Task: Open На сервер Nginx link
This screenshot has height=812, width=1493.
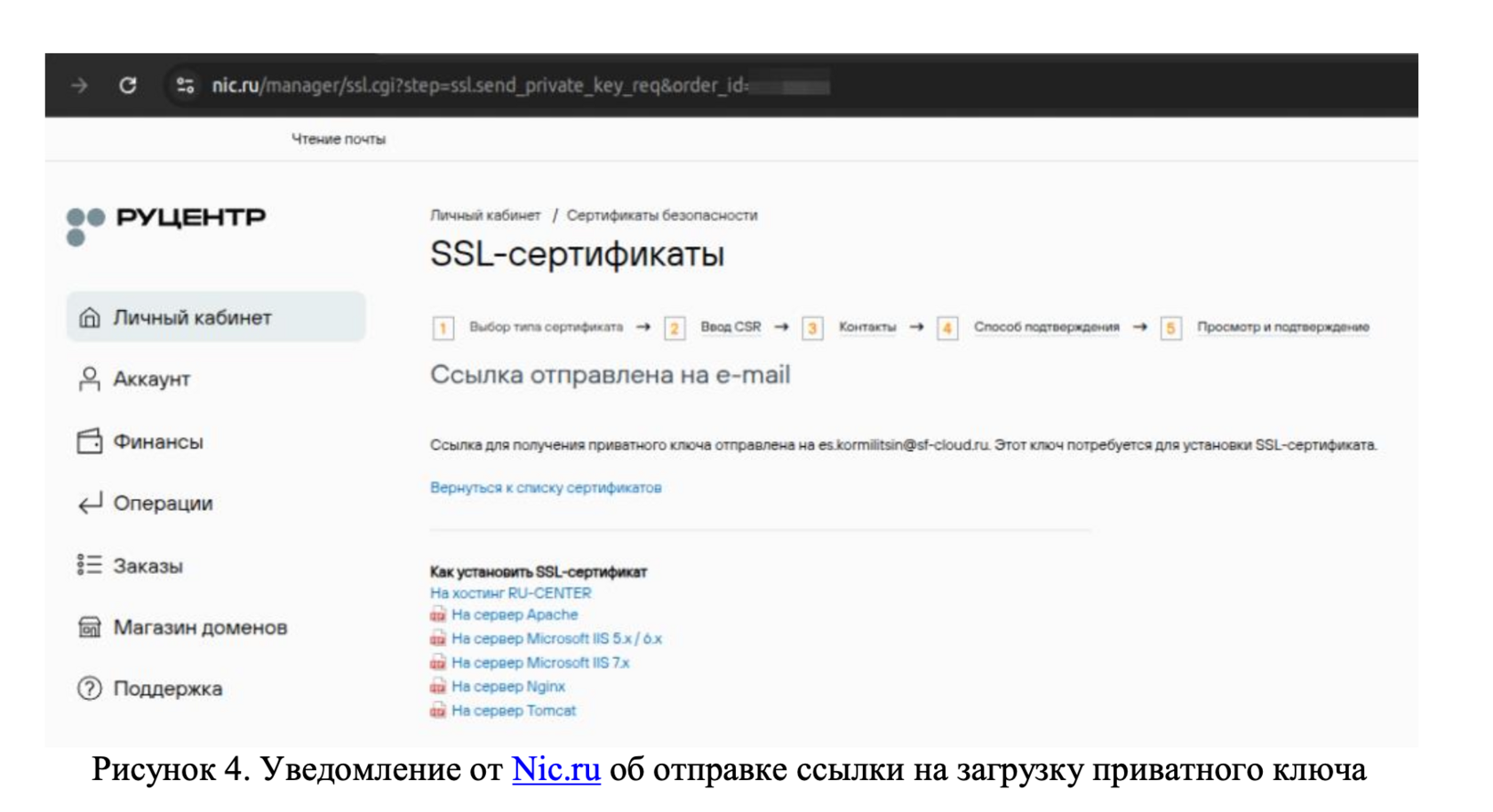Action: [x=508, y=687]
